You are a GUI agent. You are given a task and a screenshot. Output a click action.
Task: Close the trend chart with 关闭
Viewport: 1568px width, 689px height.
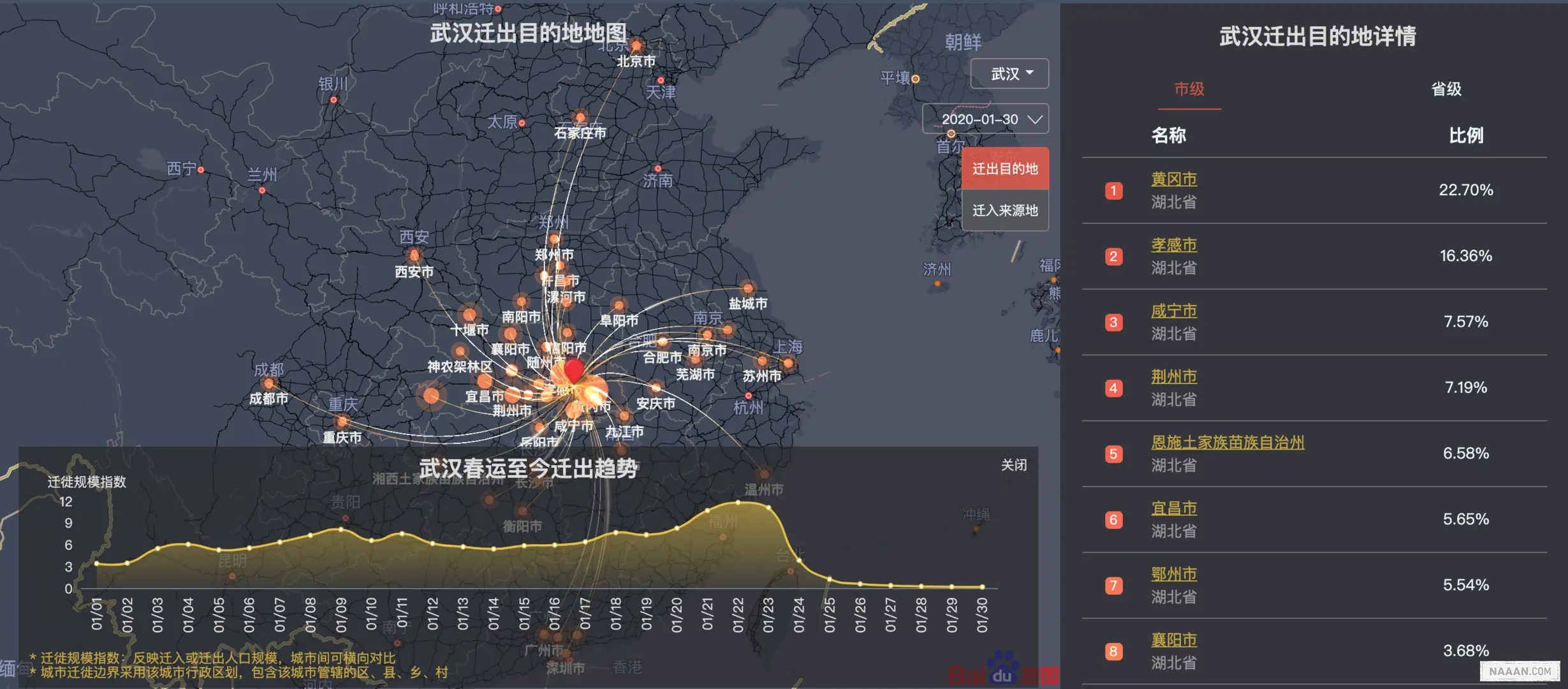point(1014,465)
